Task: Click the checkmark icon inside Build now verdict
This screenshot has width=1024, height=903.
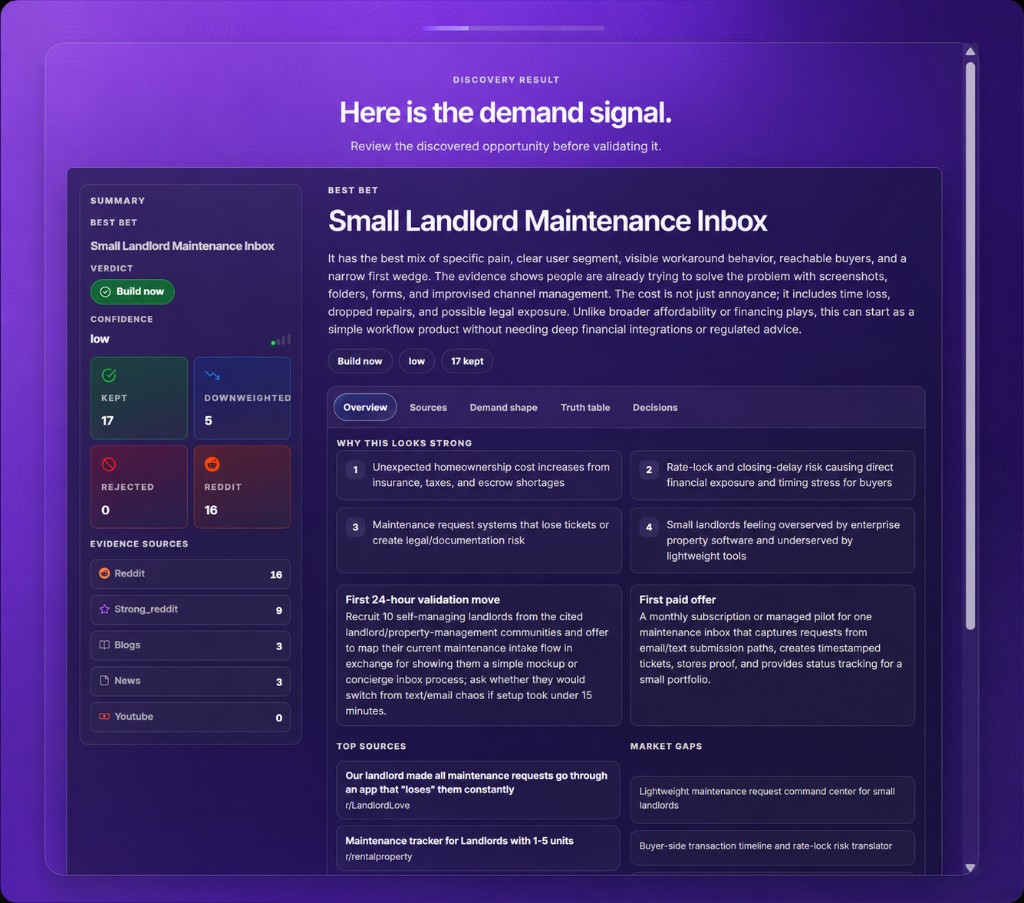Action: coord(105,292)
